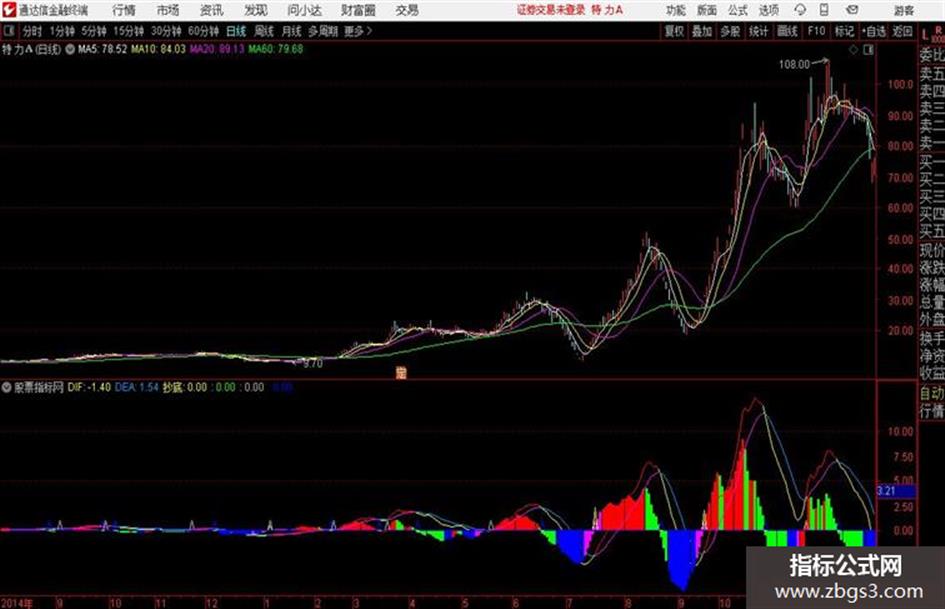Image resolution: width=945 pixels, height=609 pixels.
Task: Open the 行情 menu
Action: (x=124, y=10)
